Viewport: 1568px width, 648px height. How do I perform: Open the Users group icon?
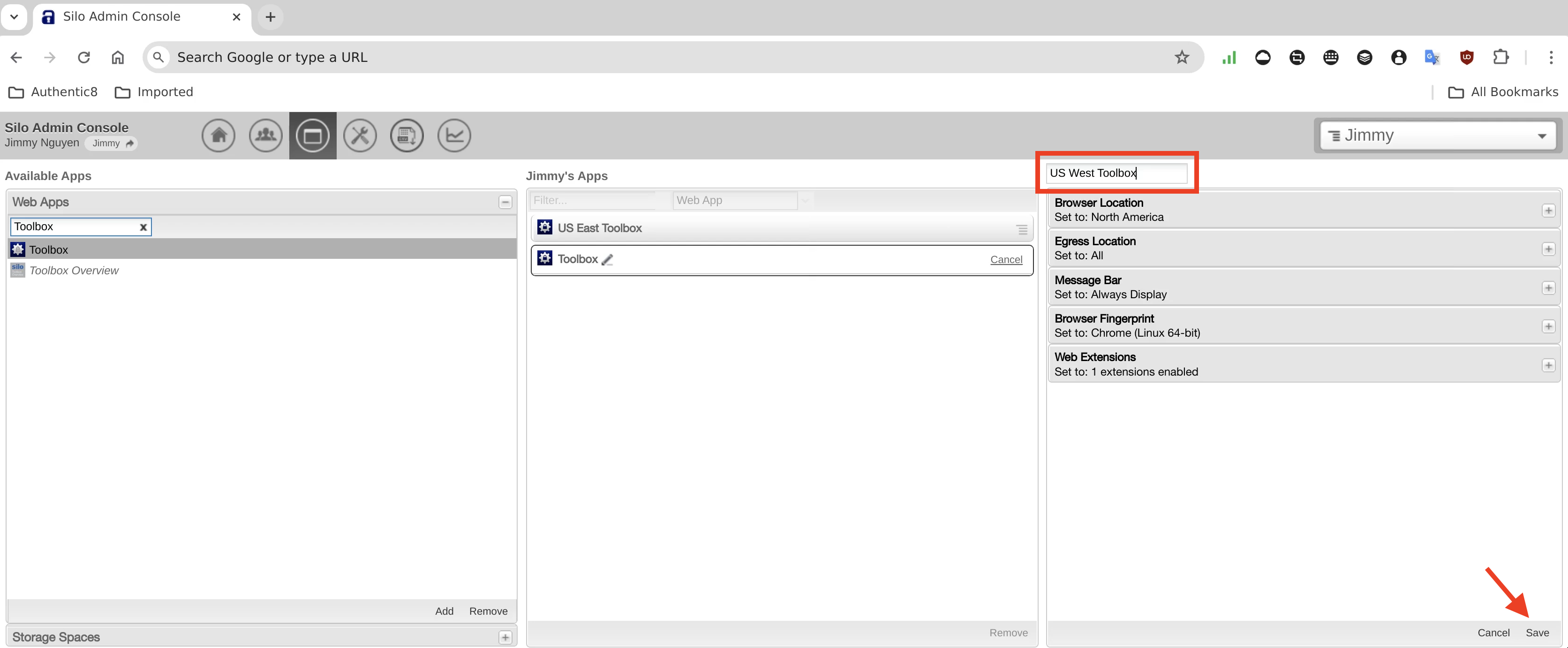(x=265, y=135)
